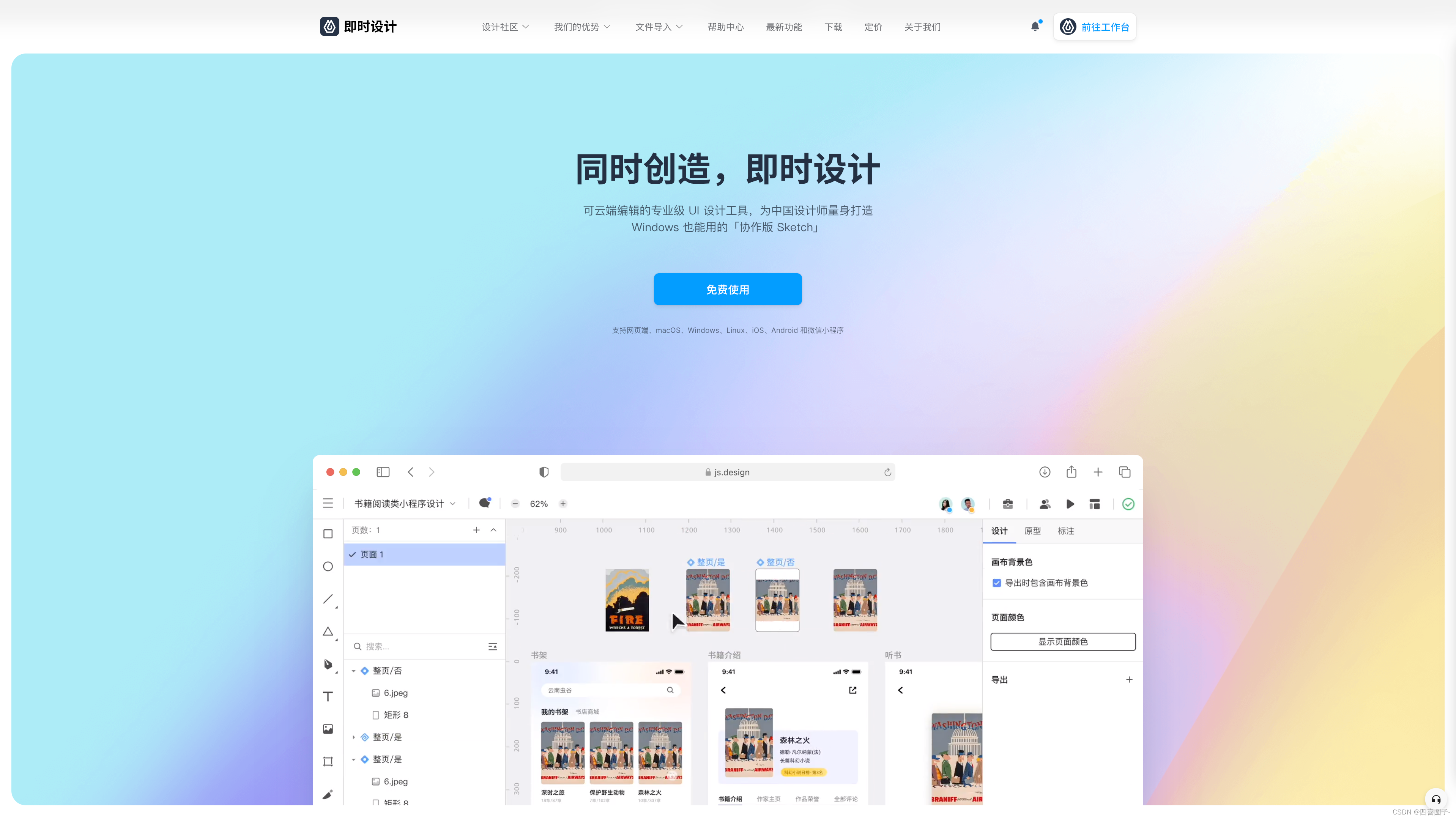Image resolution: width=1456 pixels, height=819 pixels.
Task: Toggle 导出时包含画布背景色 checkbox
Action: pyautogui.click(x=996, y=583)
